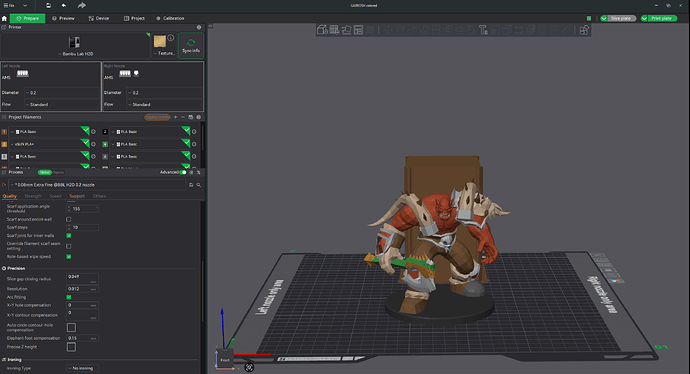Click filament 2 black color swatch

click(x=105, y=132)
